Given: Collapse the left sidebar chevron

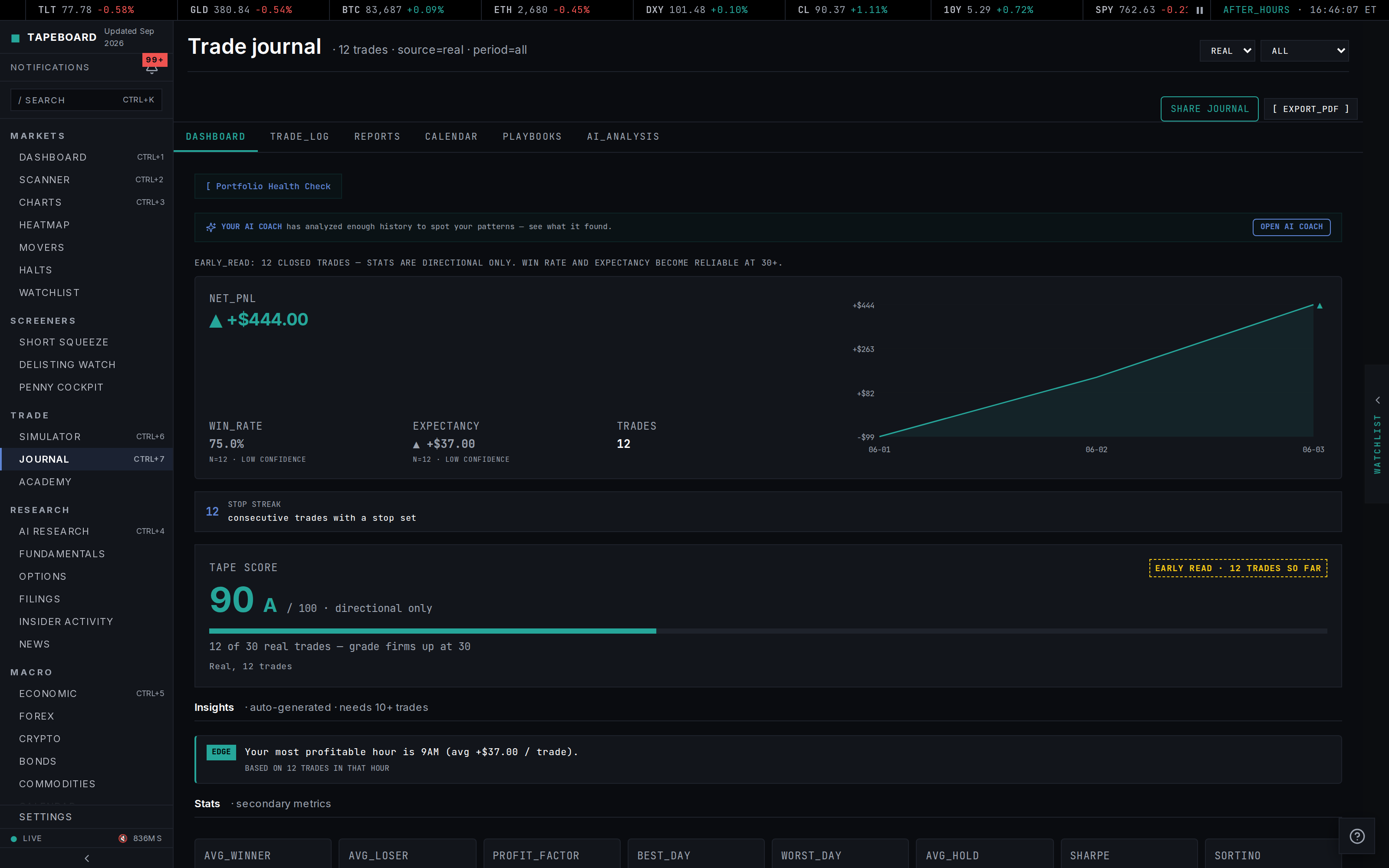Looking at the screenshot, I should pyautogui.click(x=87, y=858).
